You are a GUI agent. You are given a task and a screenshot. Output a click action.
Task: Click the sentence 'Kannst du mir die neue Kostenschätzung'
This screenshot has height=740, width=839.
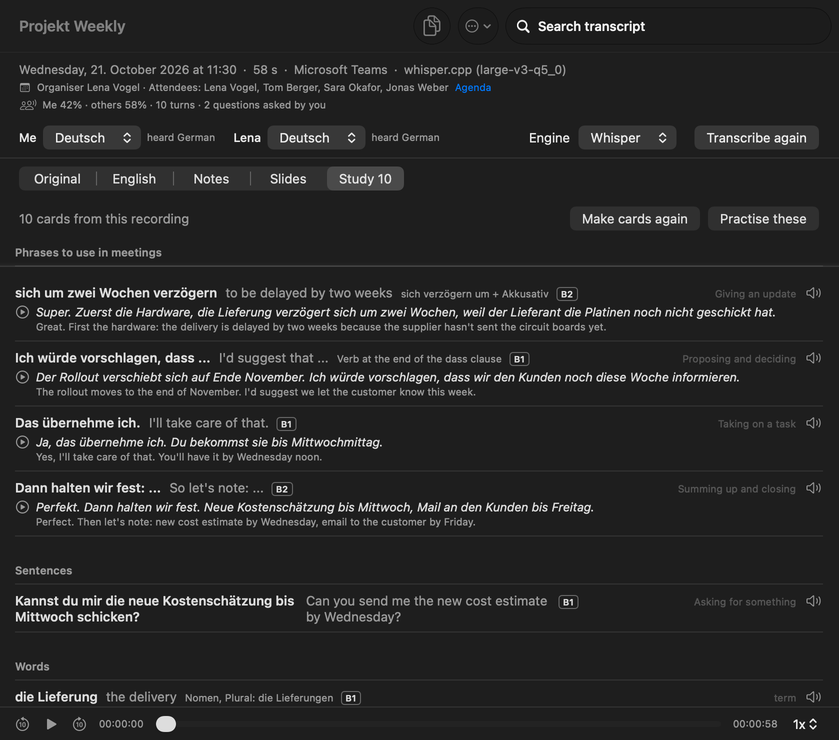click(x=155, y=609)
